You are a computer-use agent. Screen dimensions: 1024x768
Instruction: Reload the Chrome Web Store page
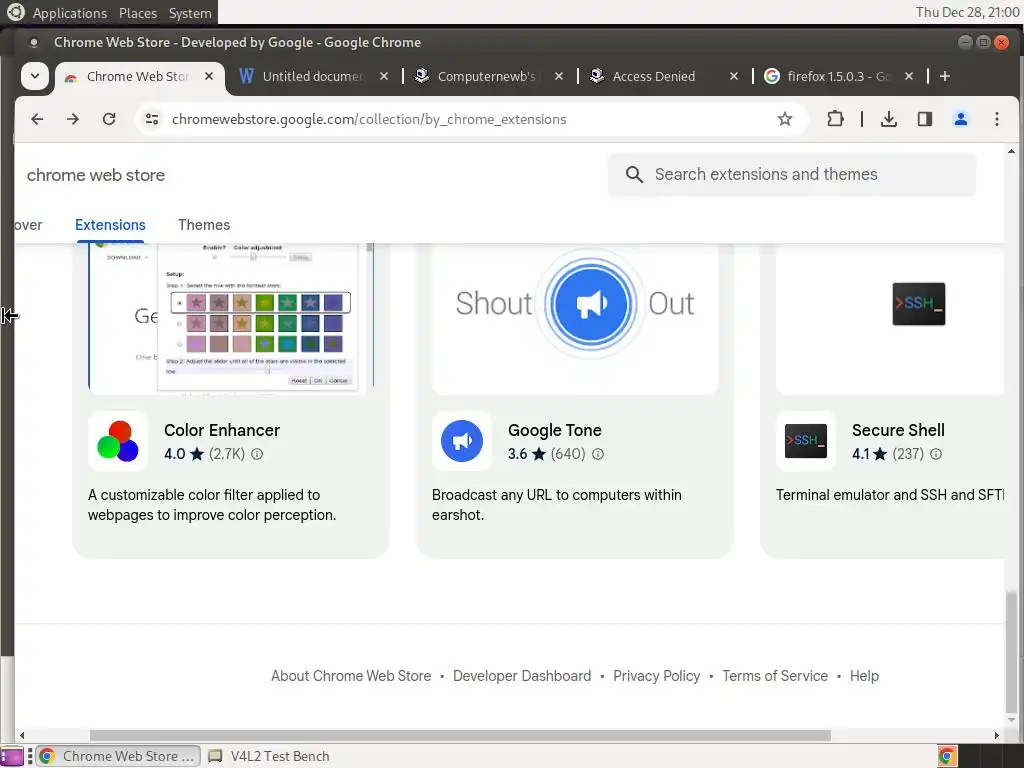pyautogui.click(x=109, y=119)
